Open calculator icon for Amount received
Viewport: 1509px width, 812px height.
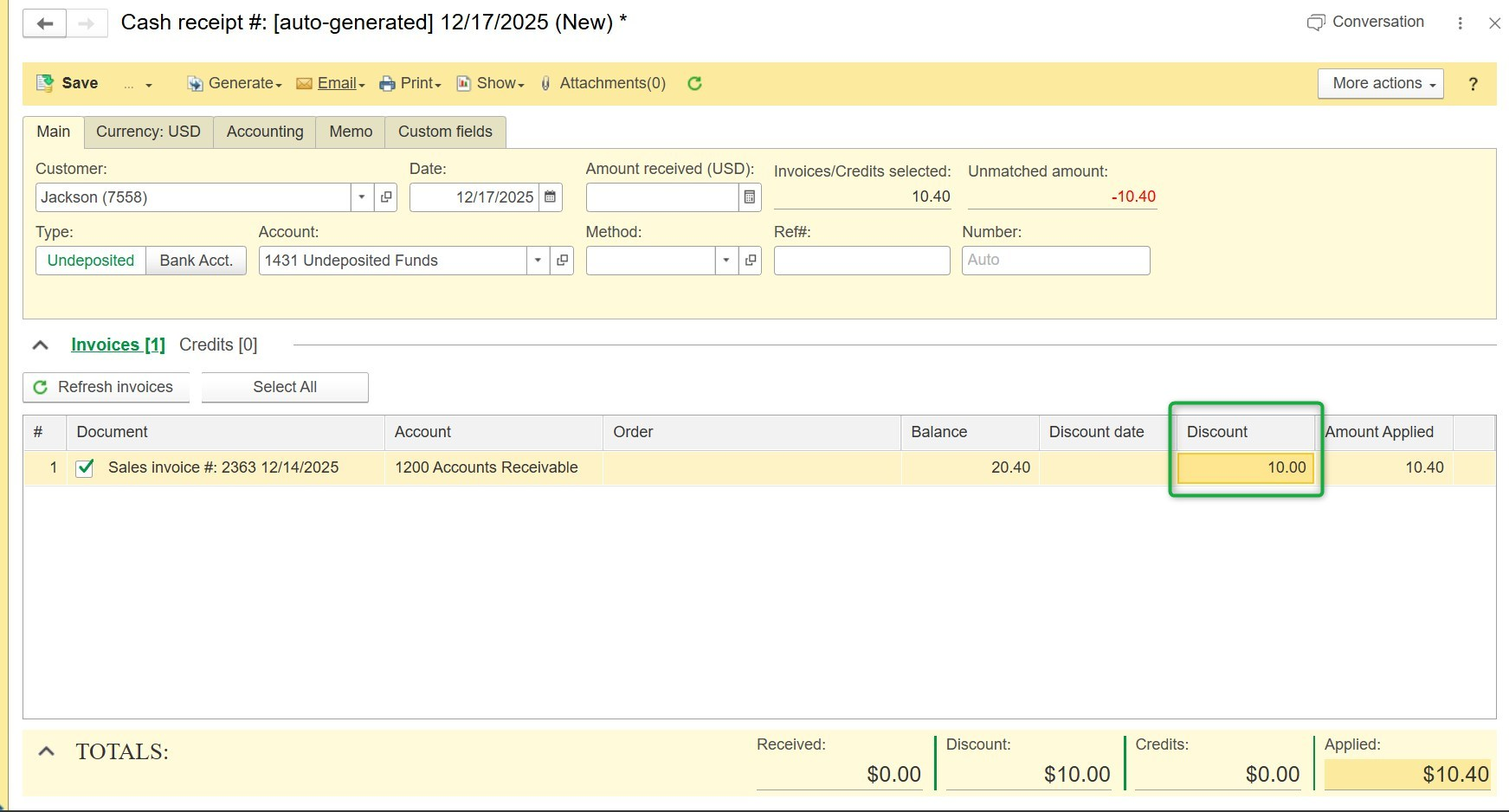tap(750, 197)
